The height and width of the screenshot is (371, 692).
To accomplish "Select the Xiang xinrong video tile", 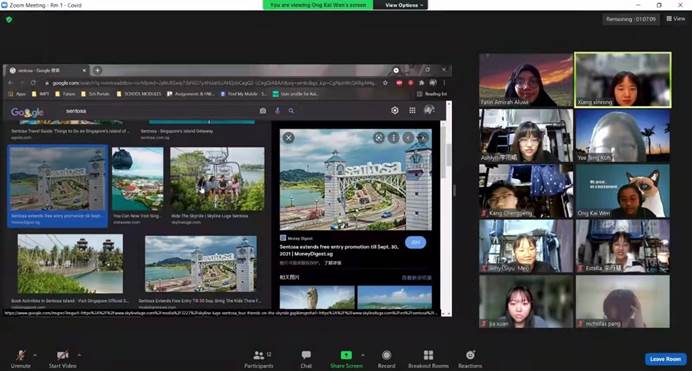I will coord(623,80).
